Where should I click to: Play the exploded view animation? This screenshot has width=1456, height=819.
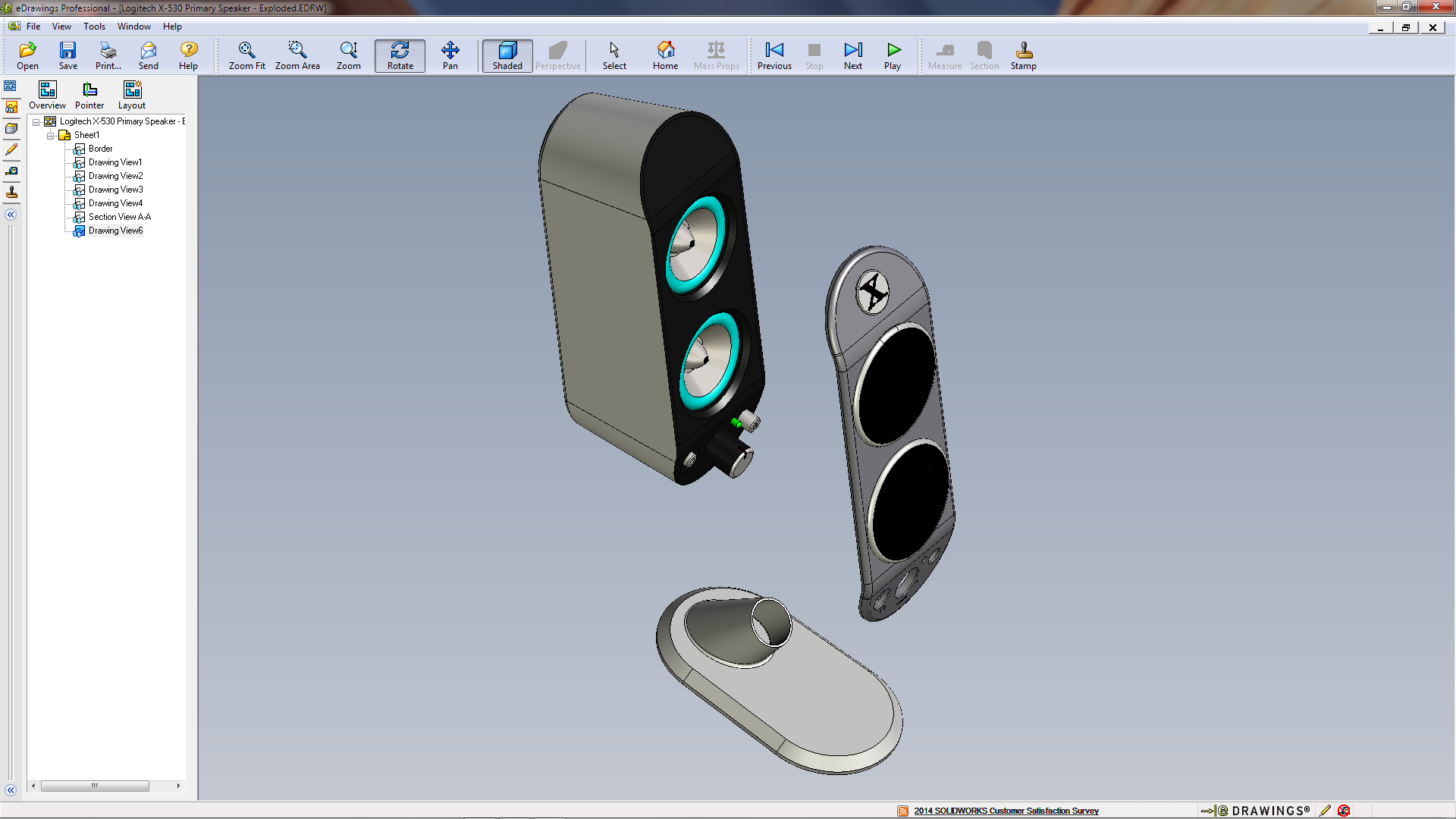point(893,50)
